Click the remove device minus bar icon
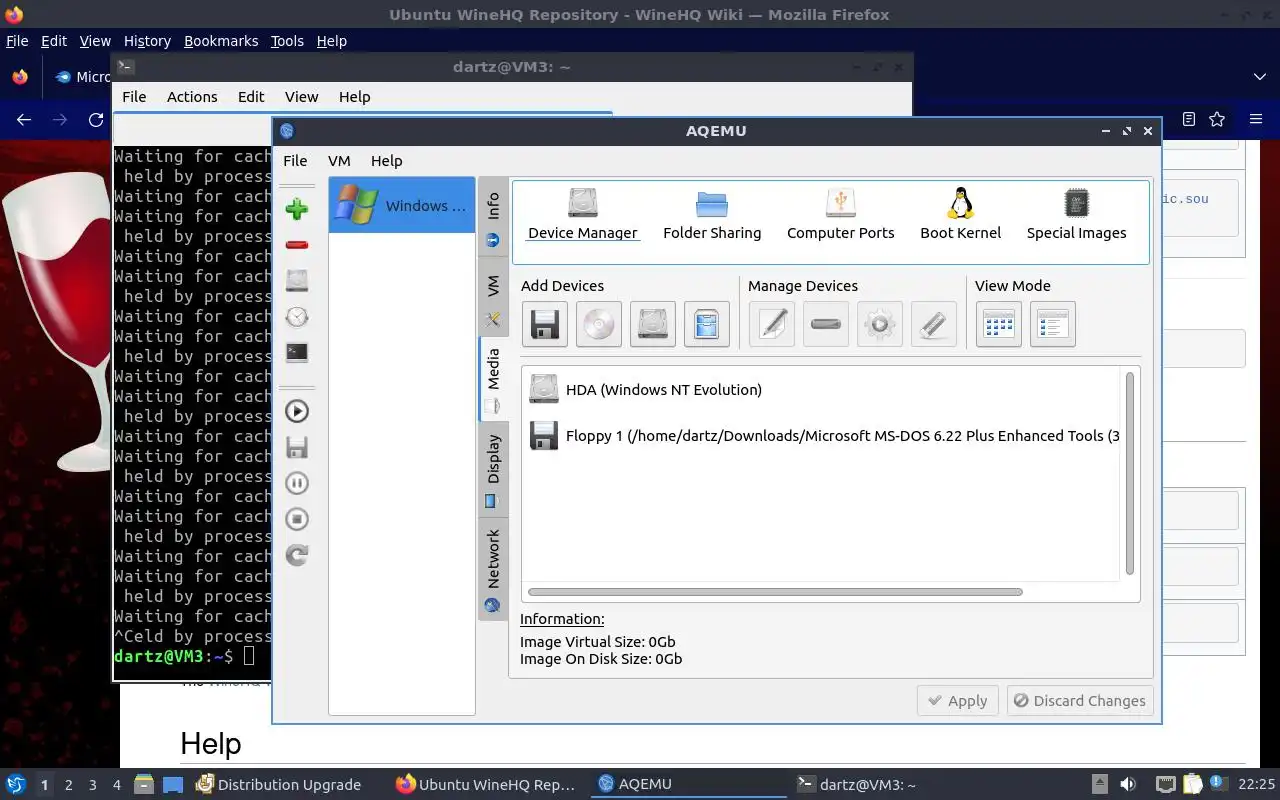Viewport: 1280px width, 800px height. pos(826,324)
